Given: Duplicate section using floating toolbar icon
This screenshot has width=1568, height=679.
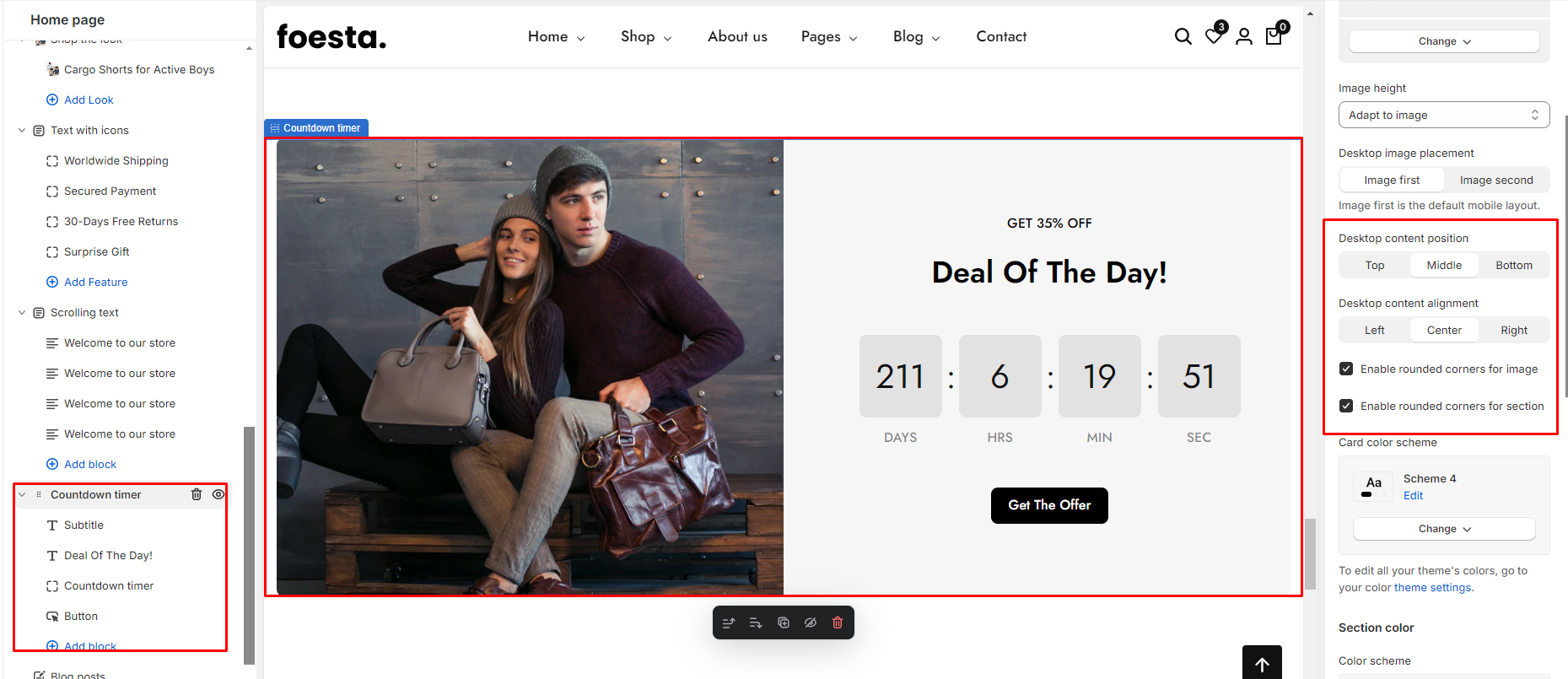Looking at the screenshot, I should (x=784, y=622).
